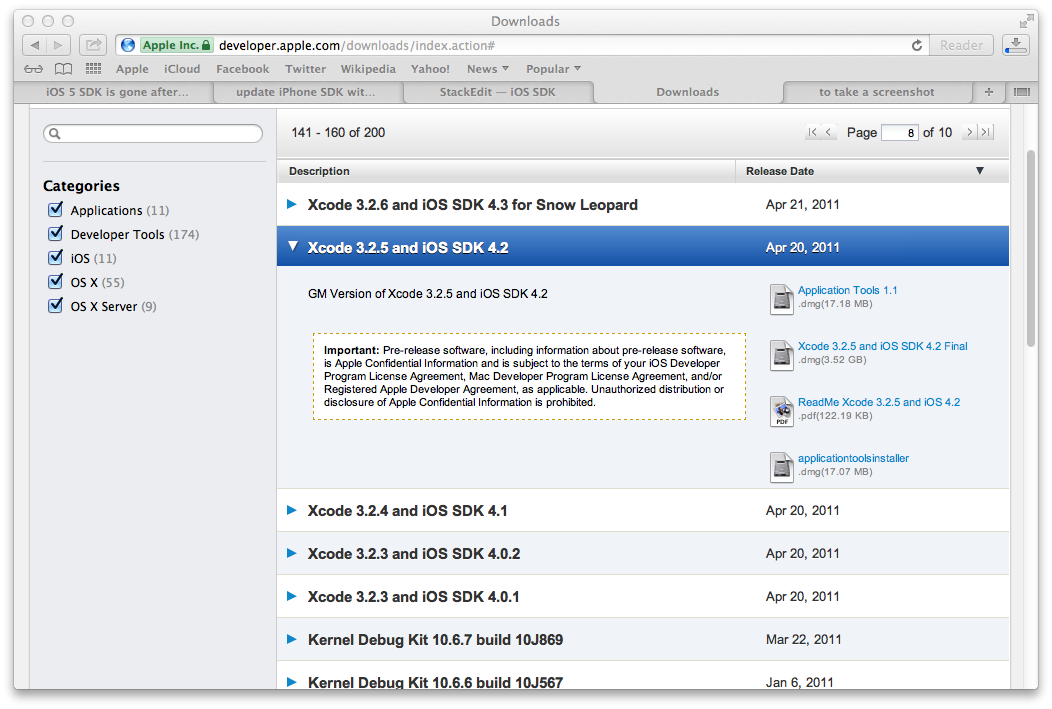The image size is (1052, 709).
Task: Click the vertical page scrollbar thumb
Action: click(x=1031, y=248)
